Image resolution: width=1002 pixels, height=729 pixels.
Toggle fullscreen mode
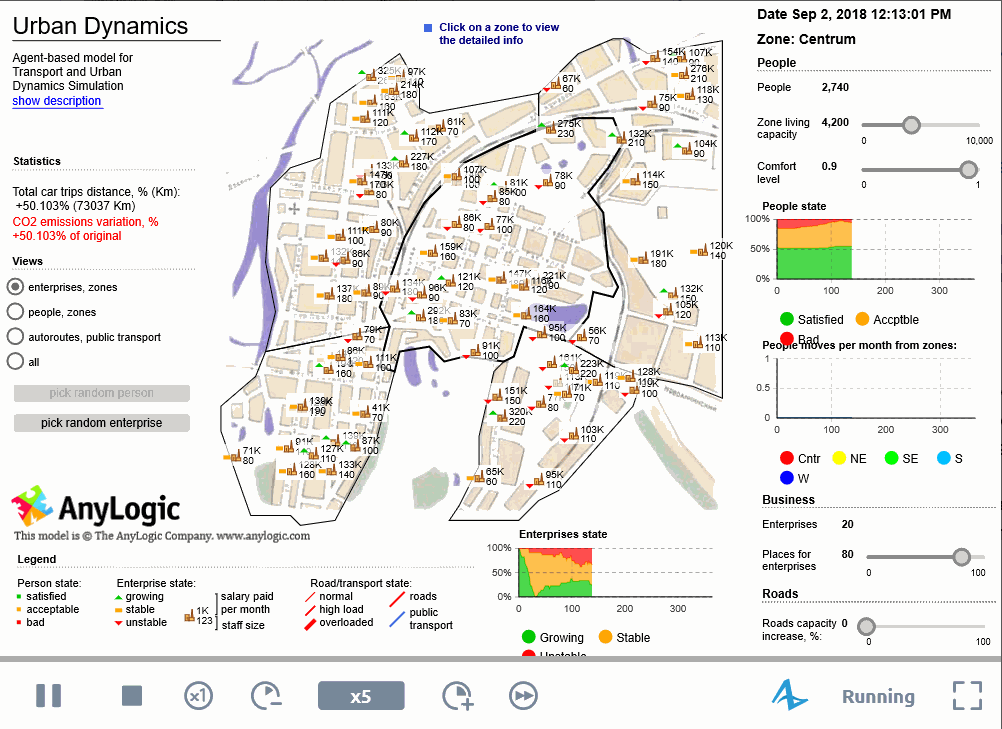coord(967,696)
